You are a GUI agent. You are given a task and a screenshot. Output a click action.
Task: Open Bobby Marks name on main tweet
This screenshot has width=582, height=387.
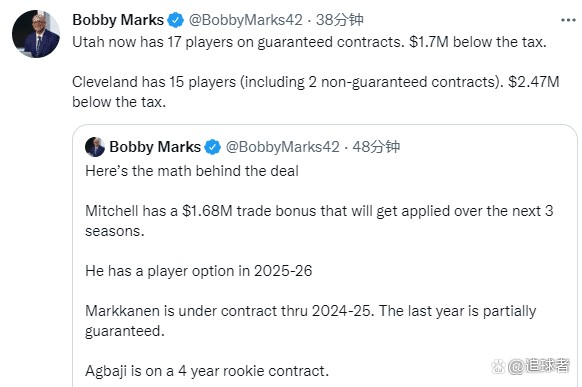point(118,20)
